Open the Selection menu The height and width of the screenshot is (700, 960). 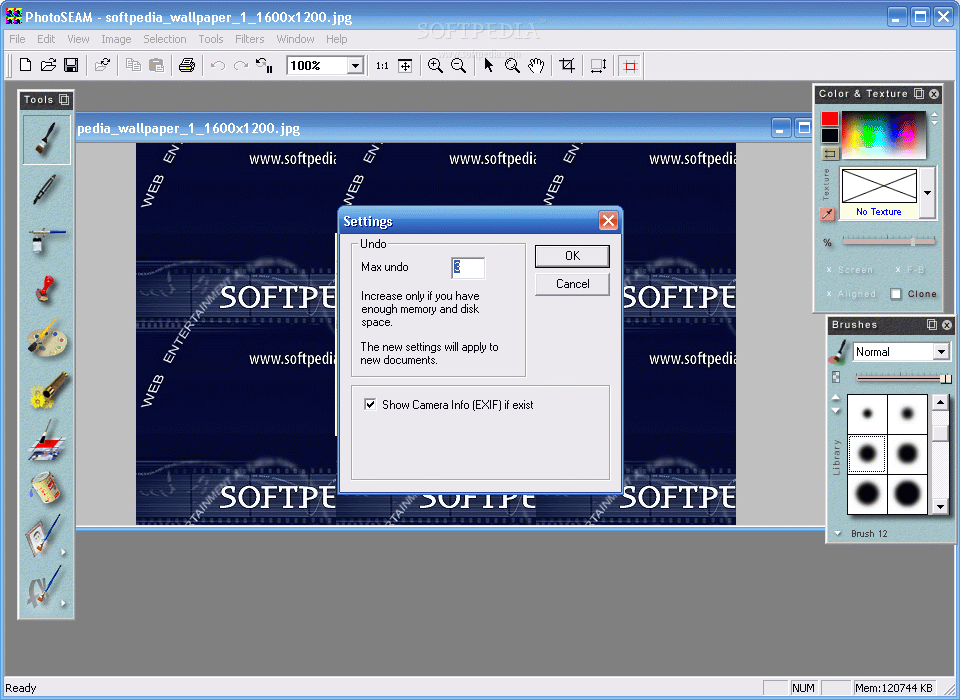pos(165,39)
